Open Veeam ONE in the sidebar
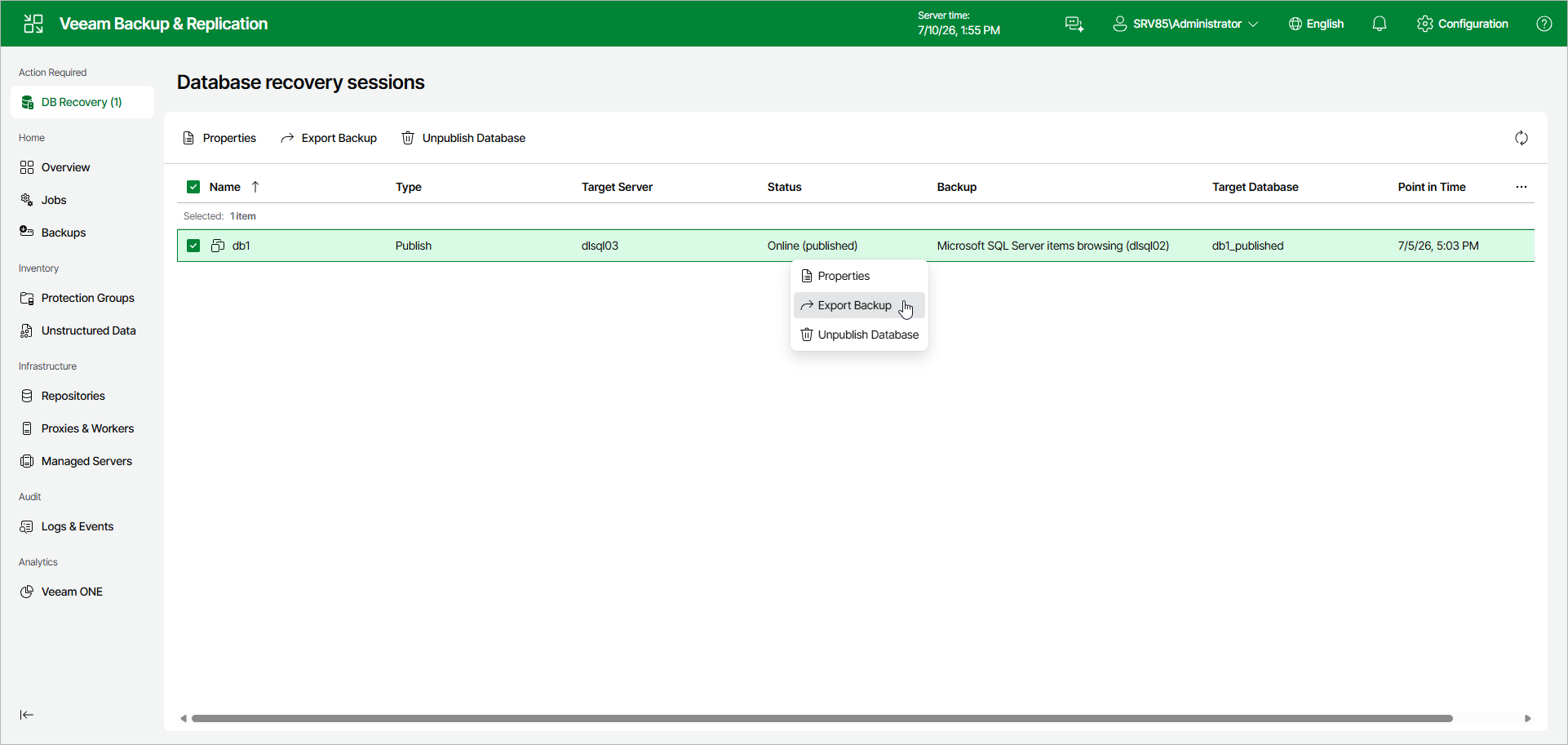Viewport: 1568px width, 745px height. pyautogui.click(x=82, y=592)
